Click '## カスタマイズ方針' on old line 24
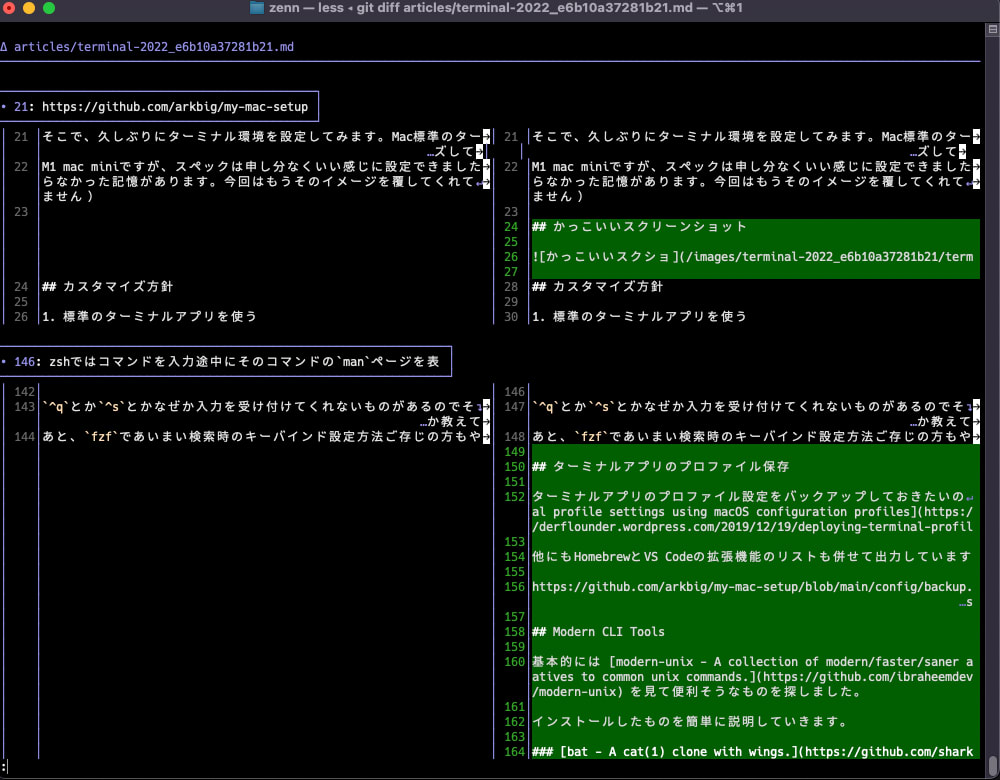 [107, 286]
